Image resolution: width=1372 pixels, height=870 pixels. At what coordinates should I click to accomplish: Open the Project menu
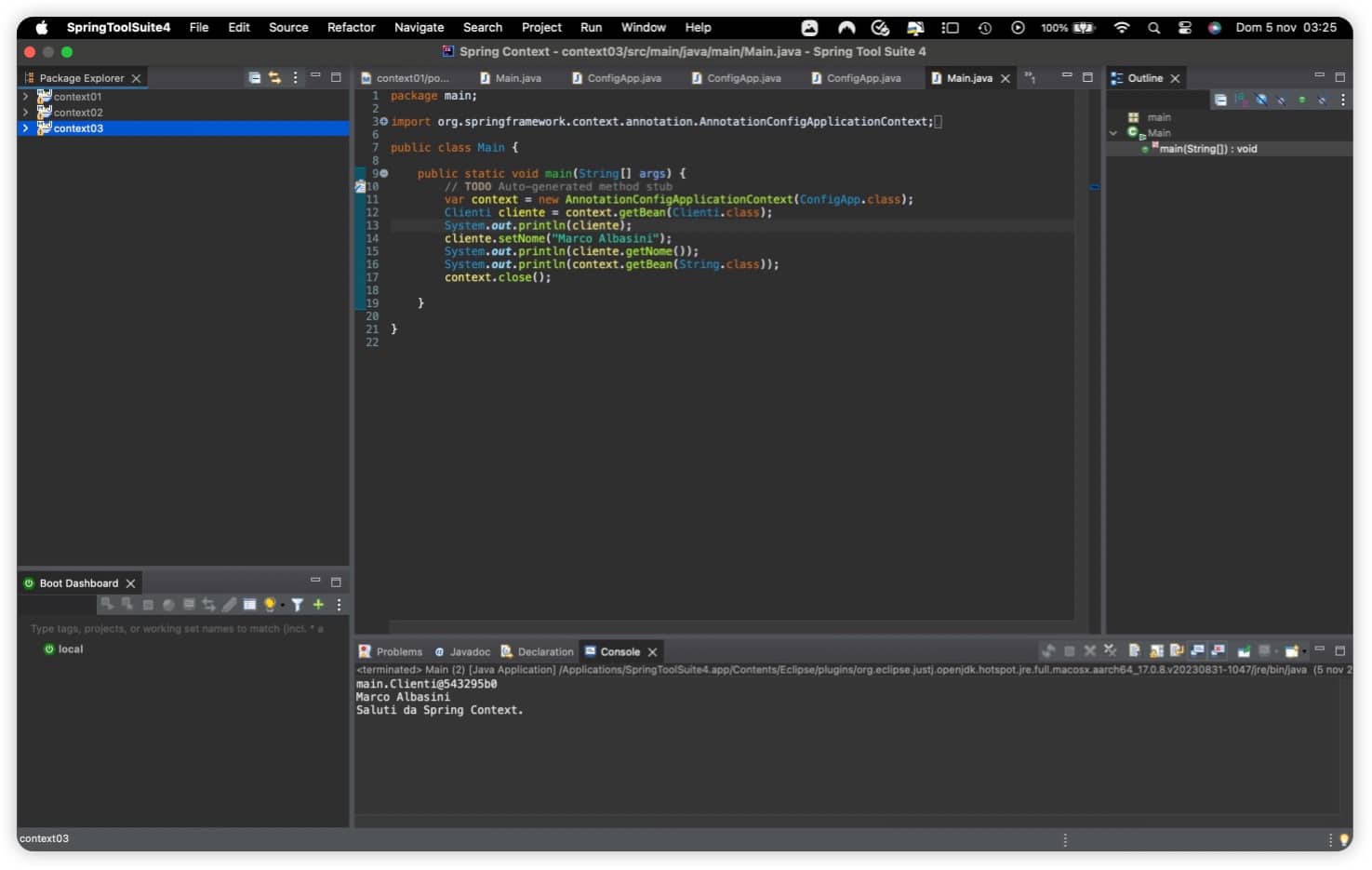point(541,27)
